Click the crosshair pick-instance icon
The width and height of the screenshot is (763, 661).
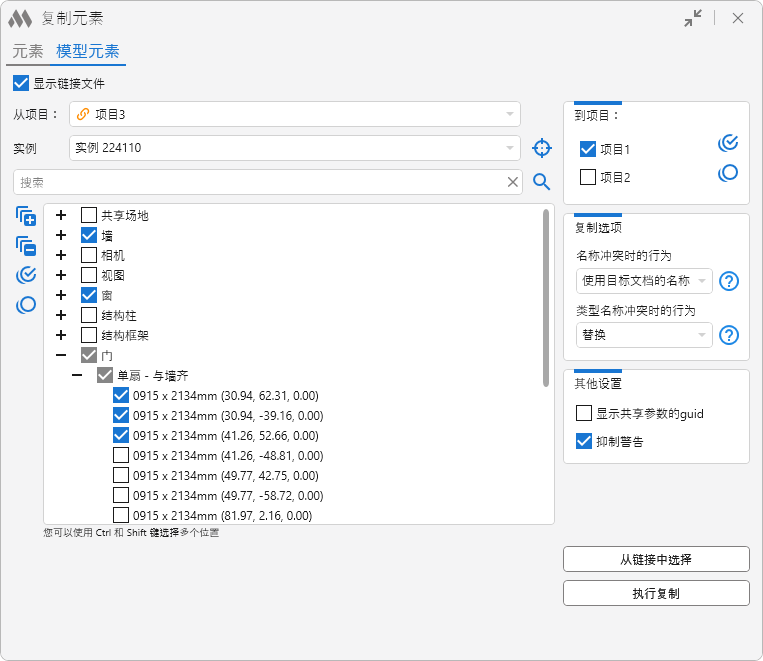[541, 148]
